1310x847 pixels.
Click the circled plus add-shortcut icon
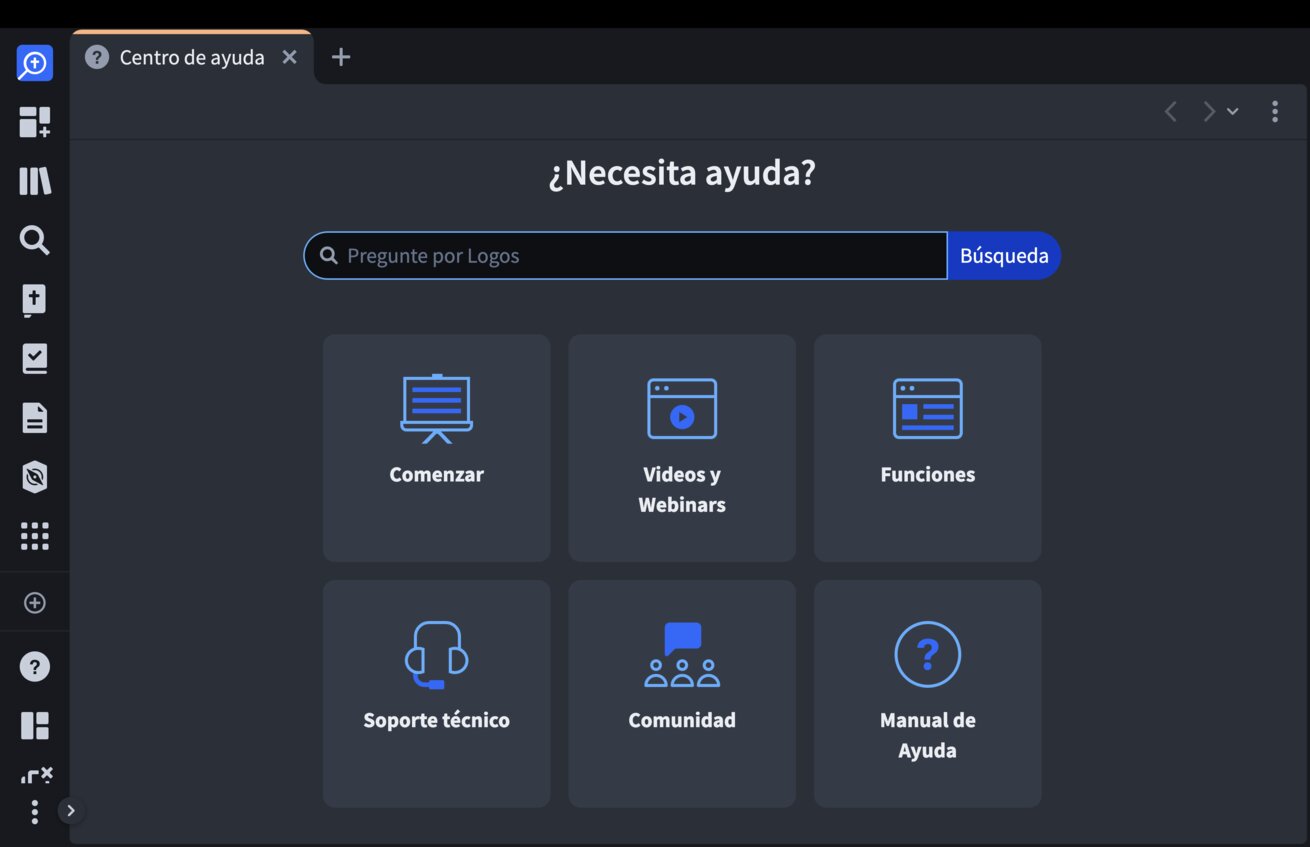(35, 603)
